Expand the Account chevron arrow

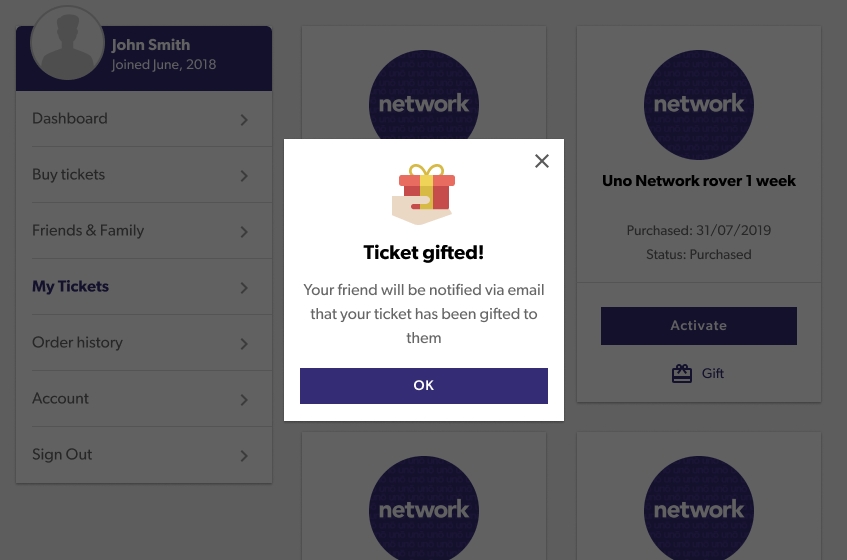click(x=244, y=400)
